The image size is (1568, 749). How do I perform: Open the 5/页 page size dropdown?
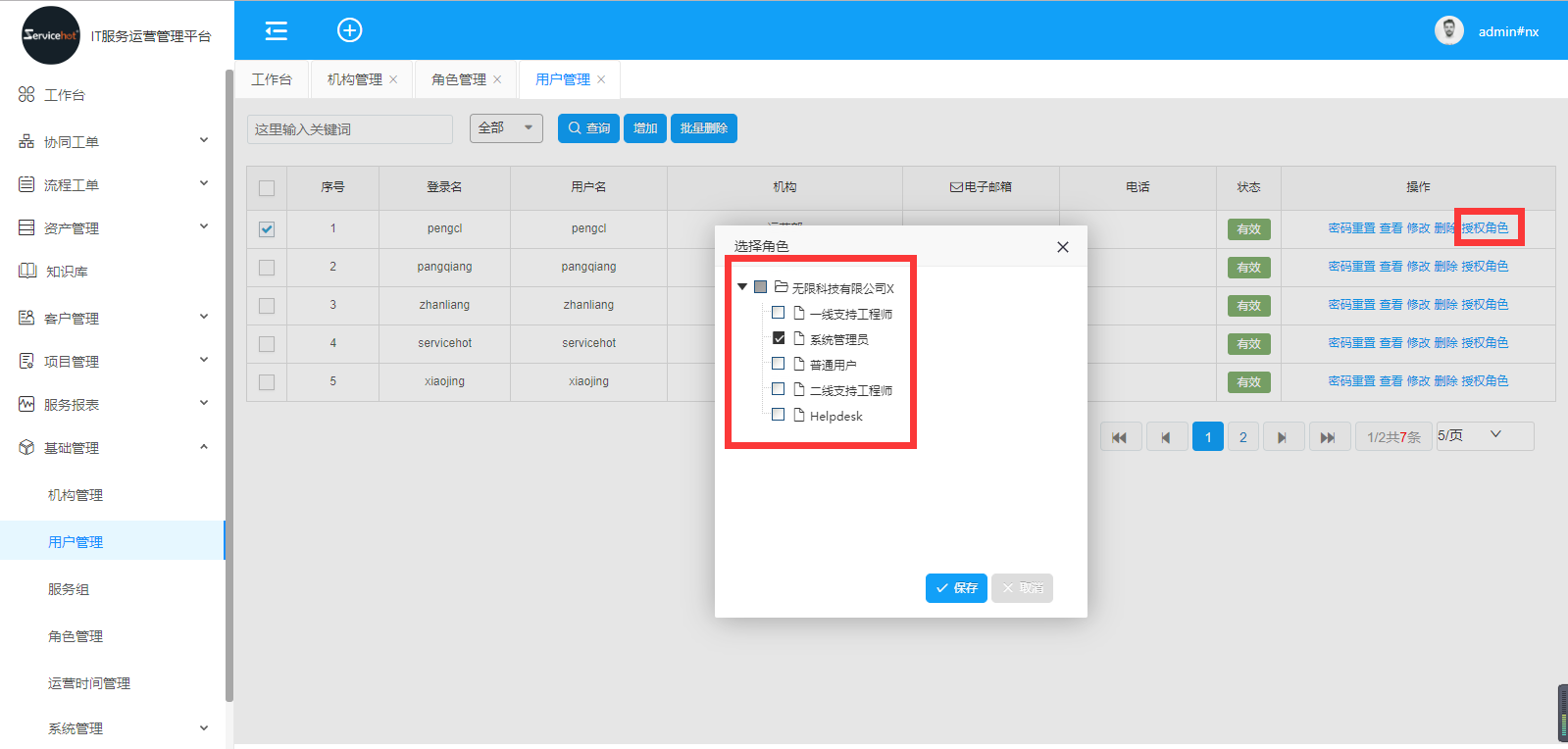point(1485,435)
